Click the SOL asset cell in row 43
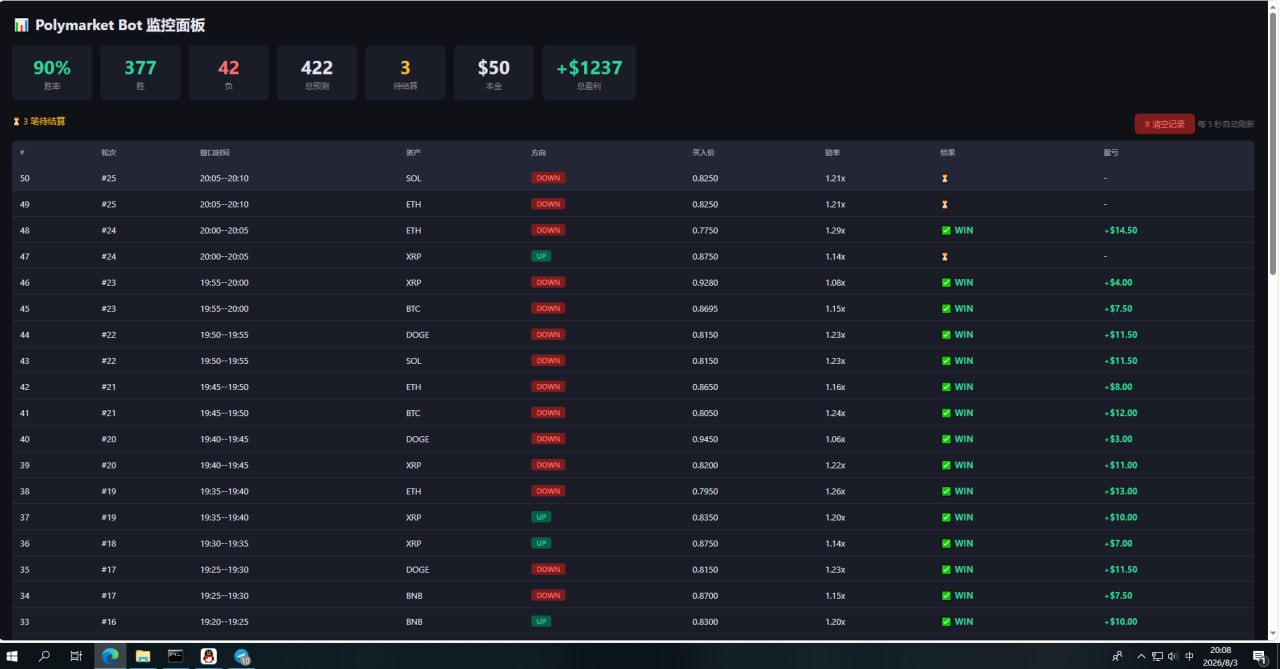 pos(414,360)
